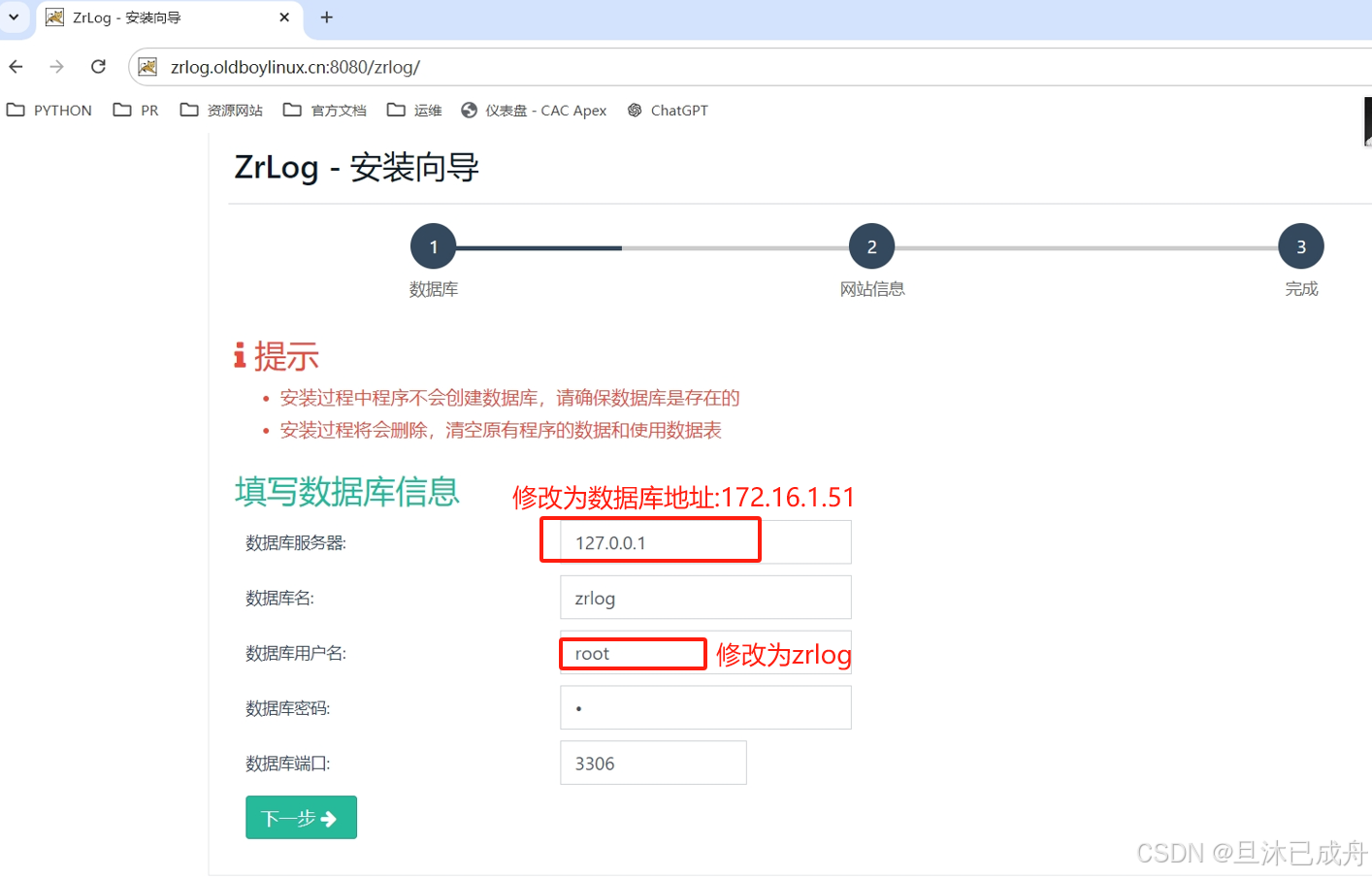Click the 数据库密码: label

(x=288, y=709)
